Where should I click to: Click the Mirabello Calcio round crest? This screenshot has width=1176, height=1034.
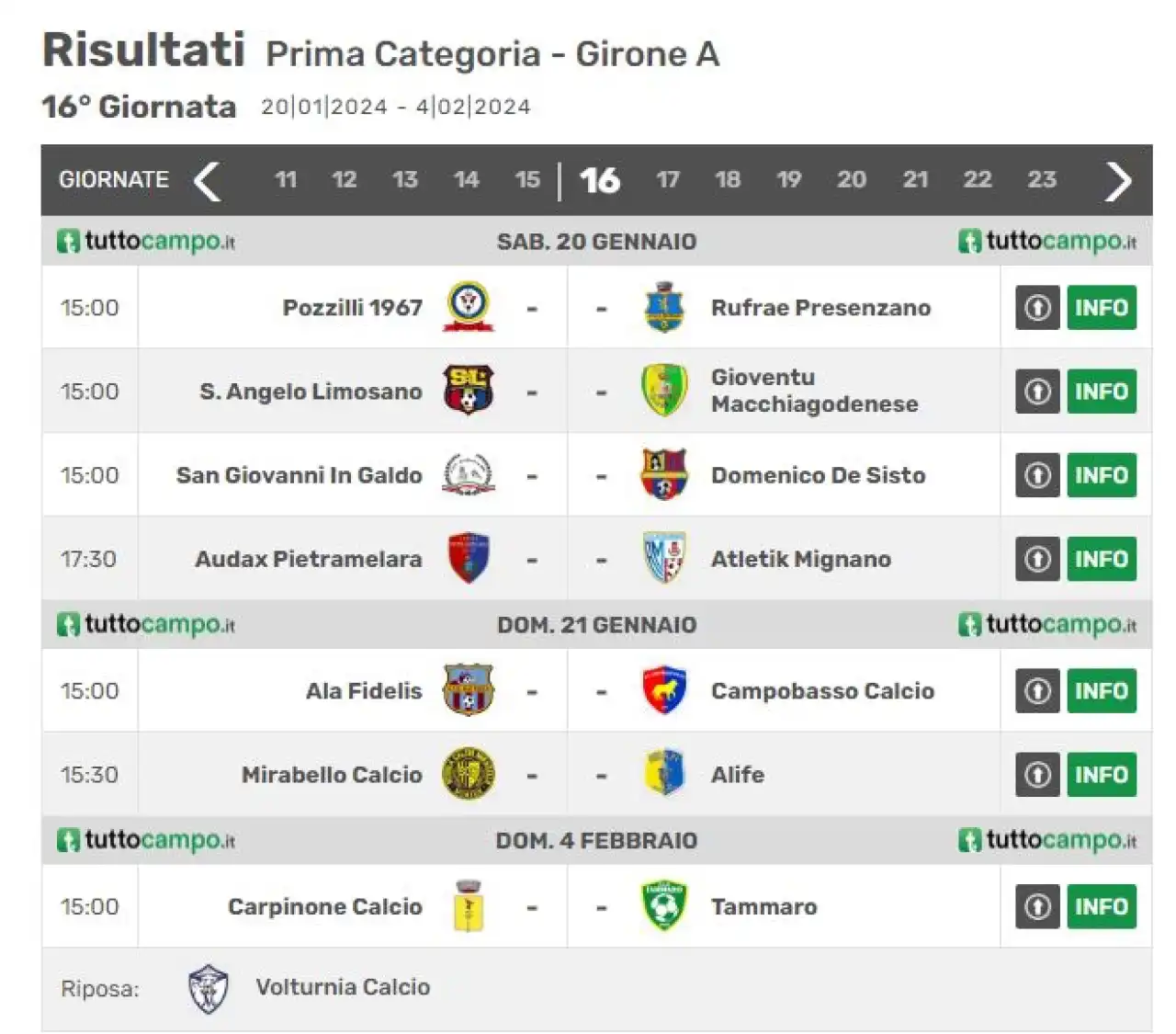coord(469,774)
